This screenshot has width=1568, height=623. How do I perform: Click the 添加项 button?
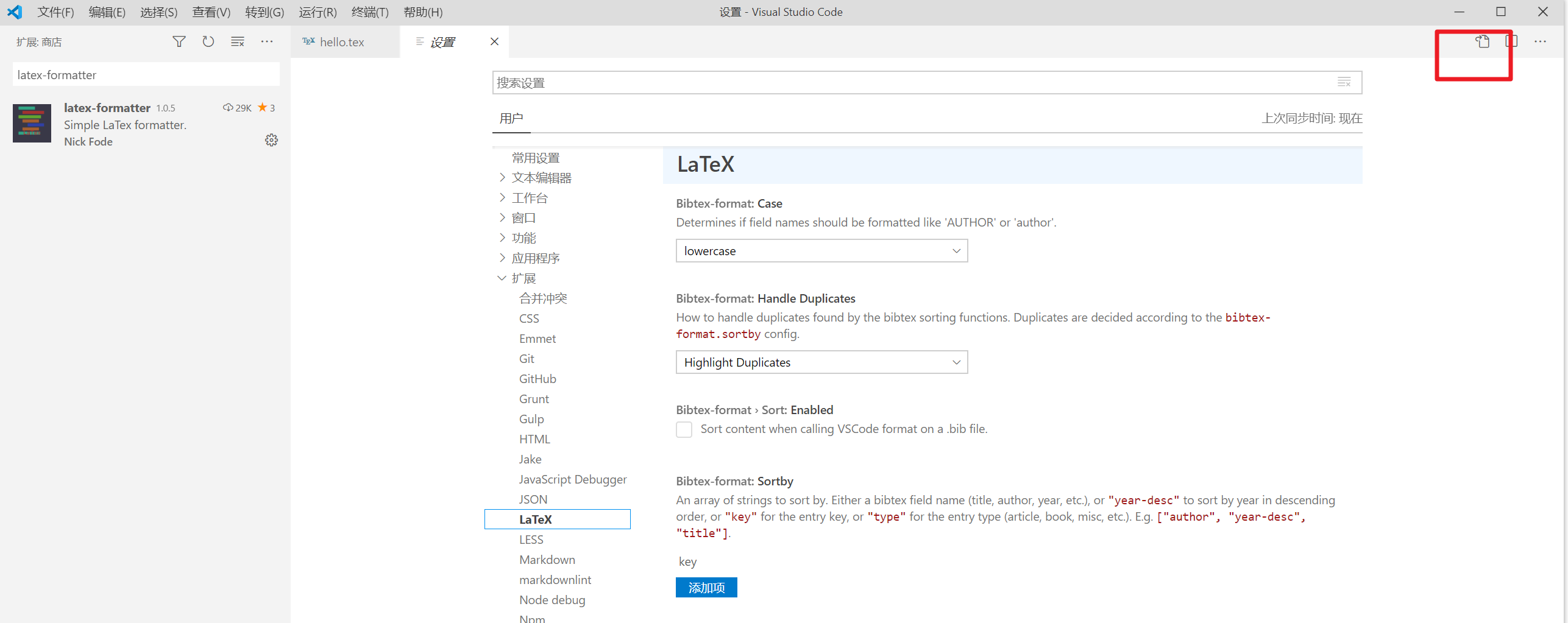706,588
